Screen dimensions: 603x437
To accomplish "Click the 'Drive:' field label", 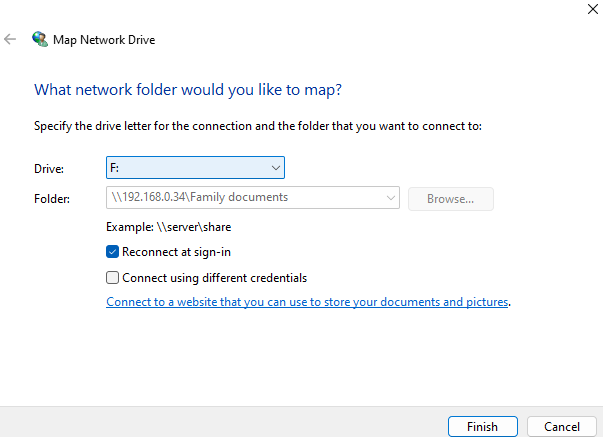I will [48, 169].
